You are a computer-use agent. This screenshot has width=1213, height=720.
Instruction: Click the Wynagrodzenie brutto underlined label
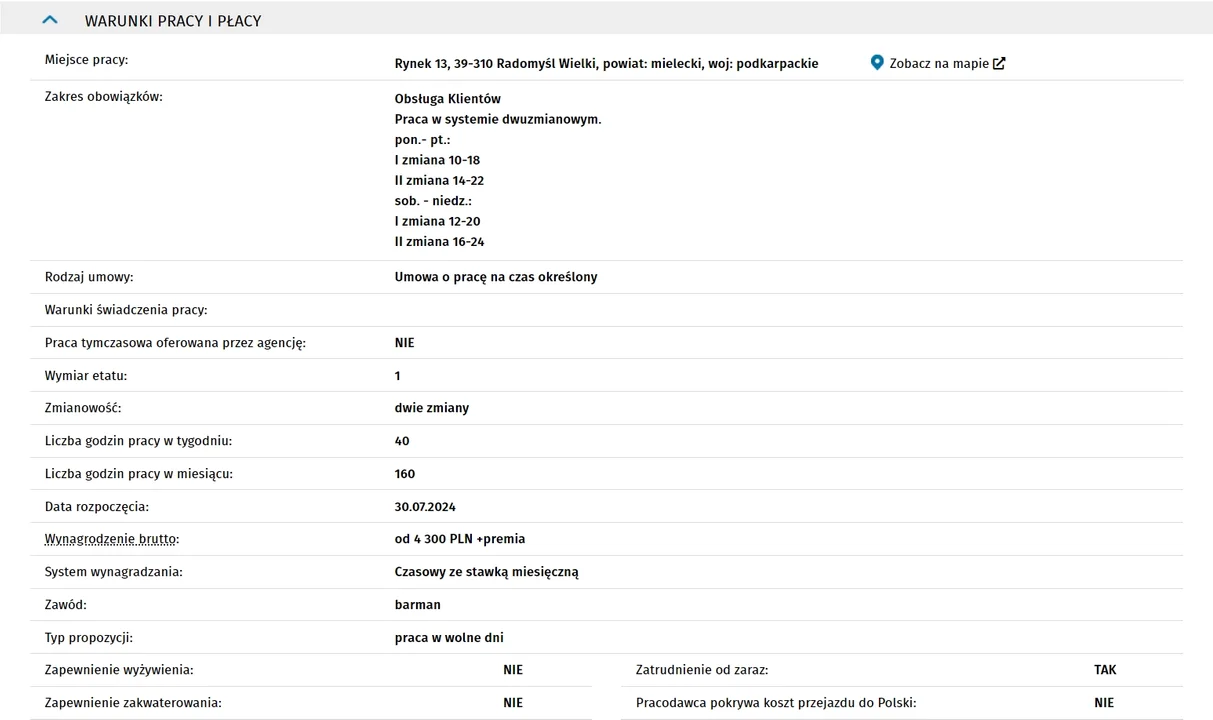click(112, 539)
